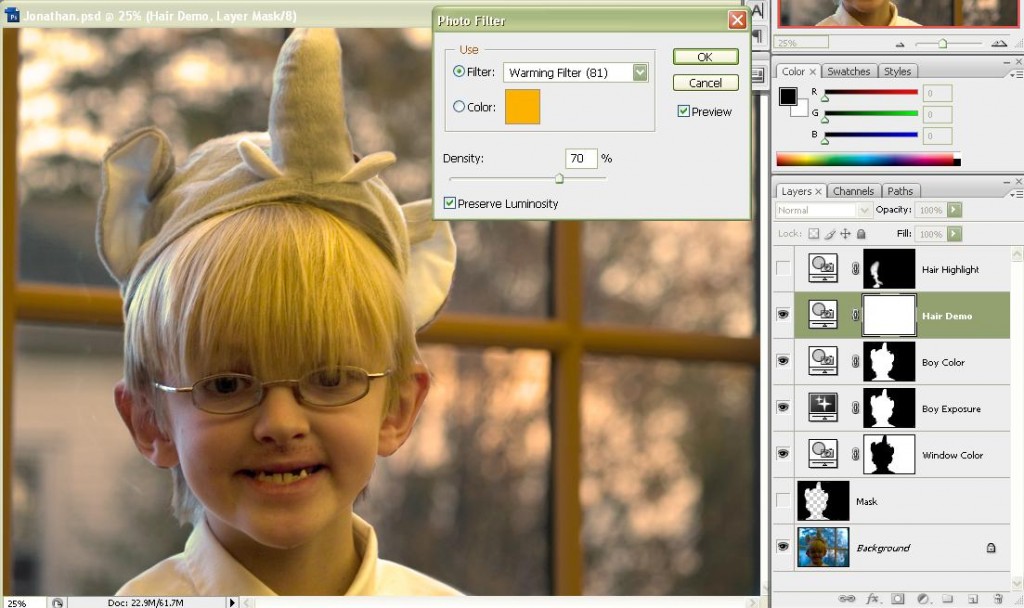1024x608 pixels.
Task: Hide the Window Color layer
Action: point(782,454)
